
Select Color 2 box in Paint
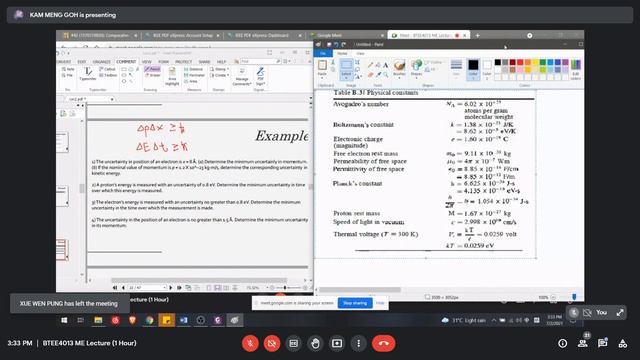pyautogui.click(x=487, y=69)
